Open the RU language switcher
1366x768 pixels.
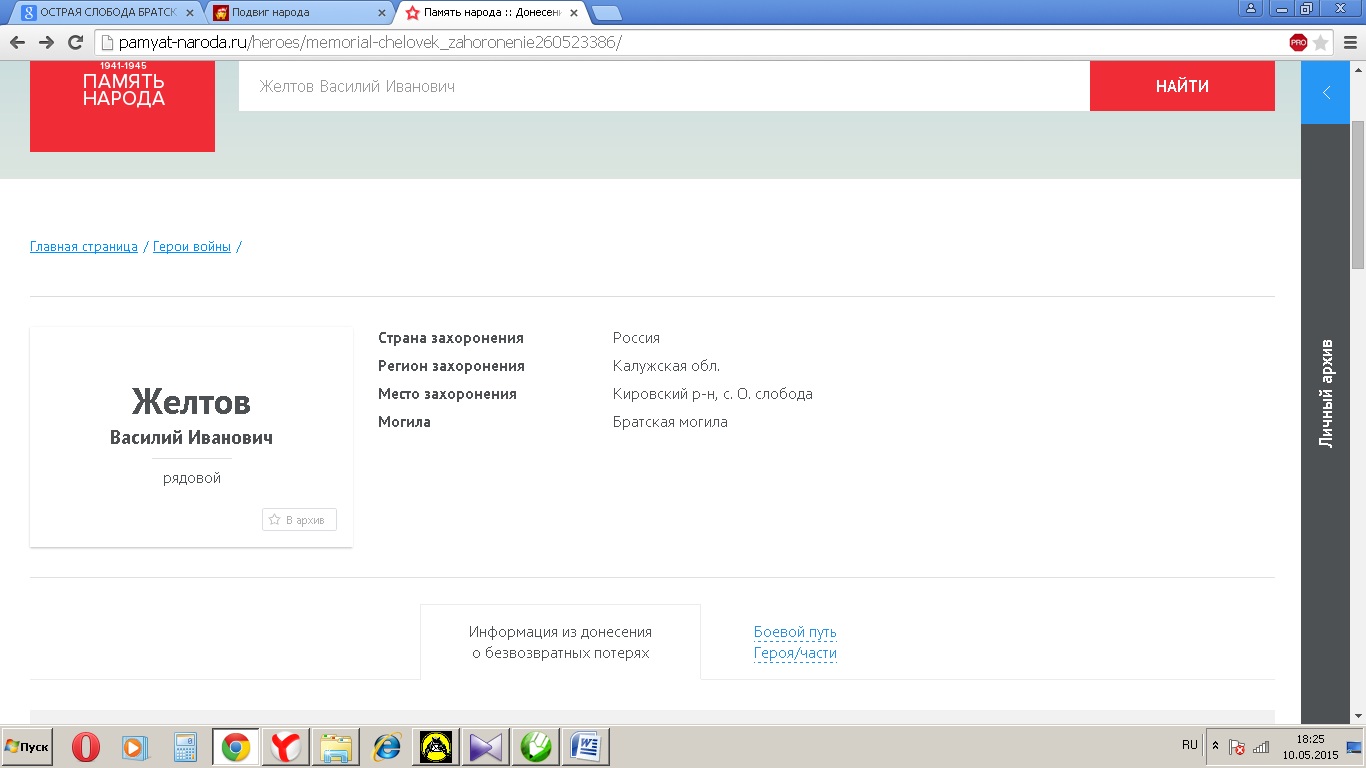tap(1189, 745)
